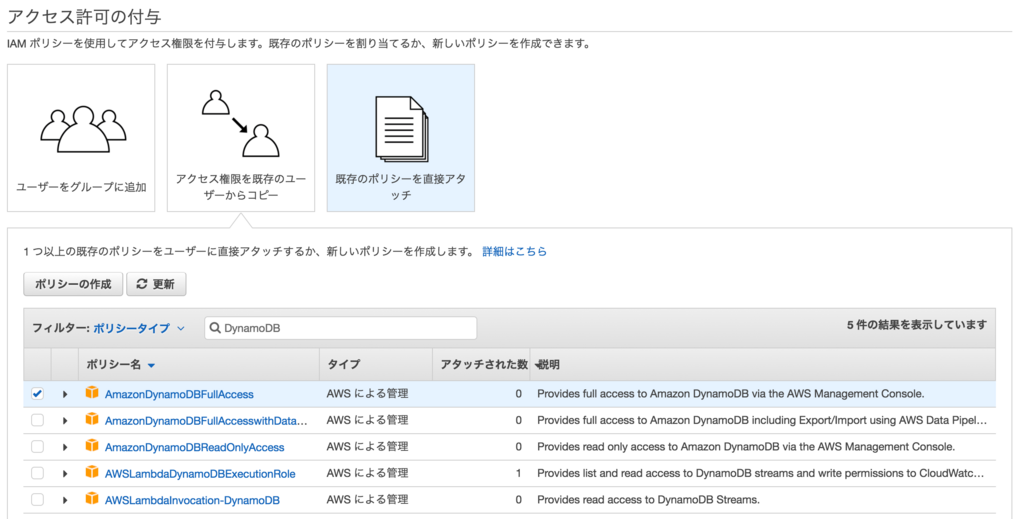This screenshot has height=519, width=1024.
Task: Check the AWSLambdaDynamoDBExecutionRole checkbox
Action: pyautogui.click(x=37, y=473)
